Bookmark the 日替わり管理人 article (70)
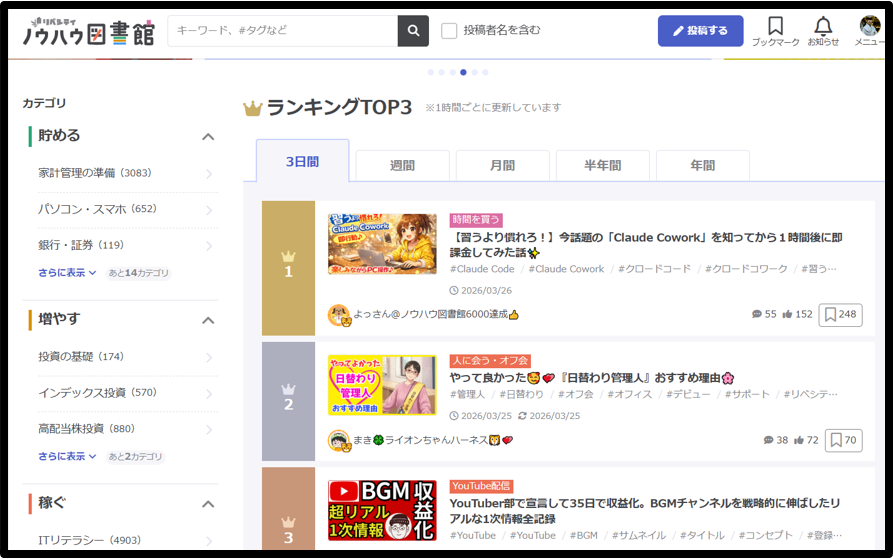The width and height of the screenshot is (893, 559). [843, 440]
